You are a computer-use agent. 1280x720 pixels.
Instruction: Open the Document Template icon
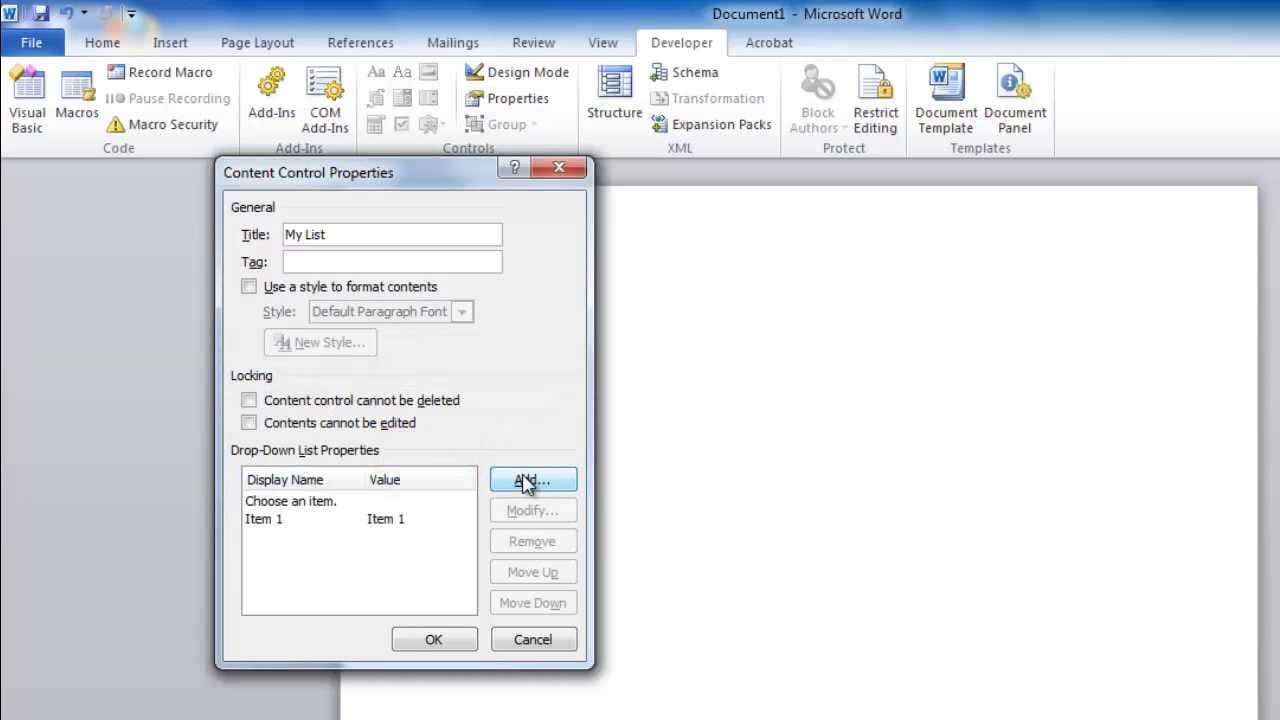click(x=946, y=83)
